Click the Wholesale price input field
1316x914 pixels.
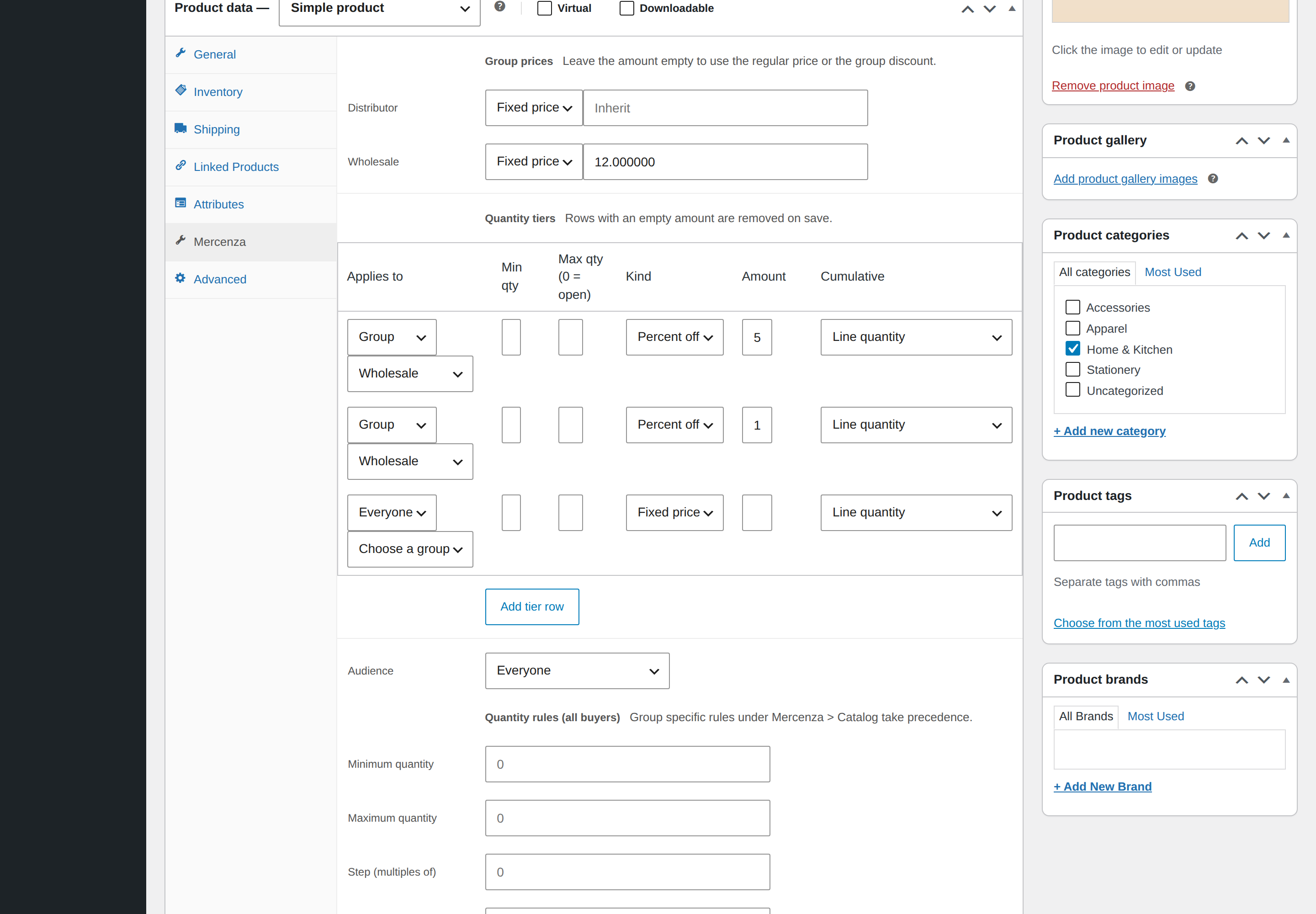[x=725, y=162]
